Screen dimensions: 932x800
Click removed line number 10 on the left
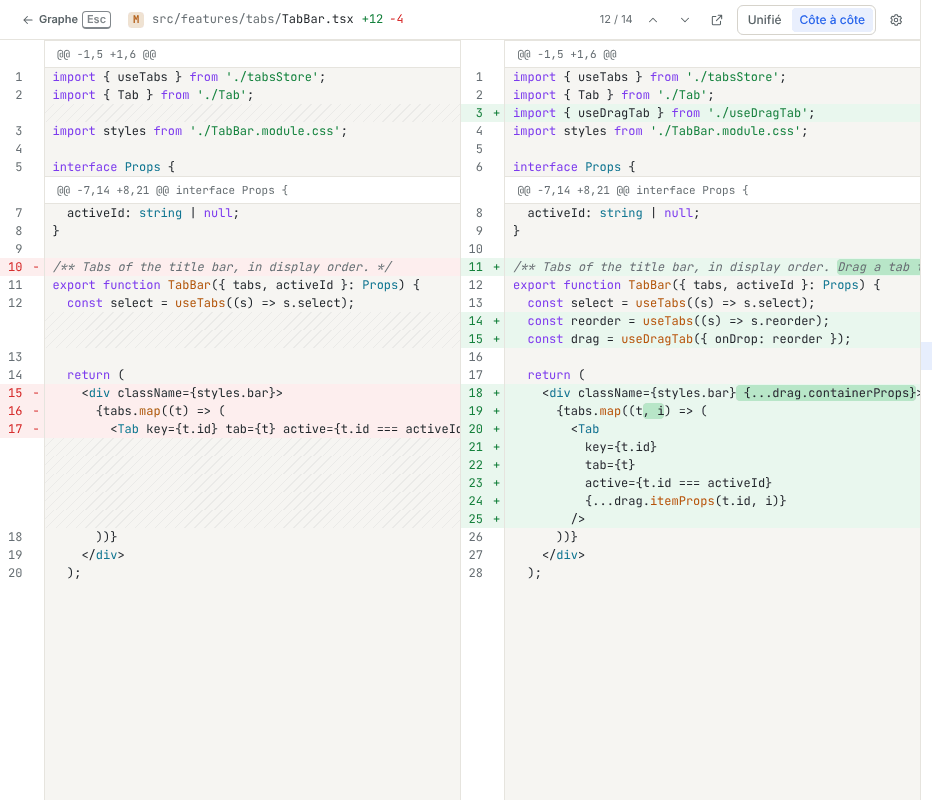pos(15,267)
